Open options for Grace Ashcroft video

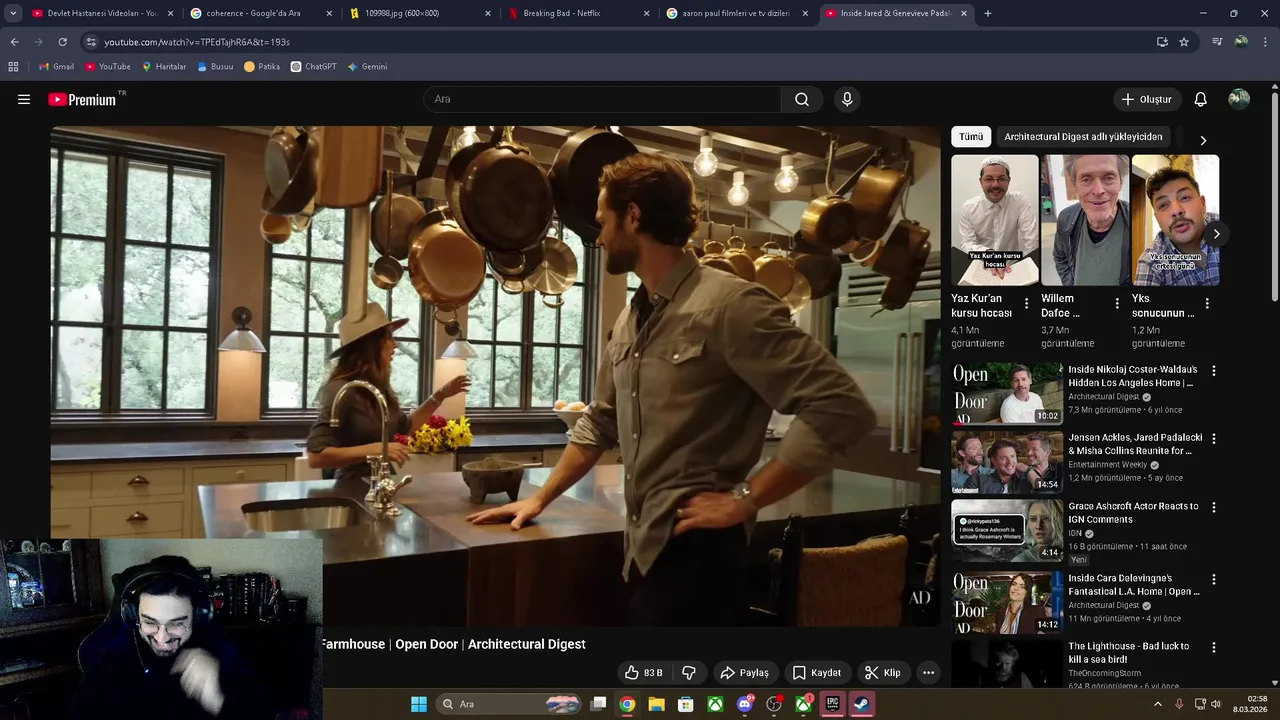tap(1214, 508)
